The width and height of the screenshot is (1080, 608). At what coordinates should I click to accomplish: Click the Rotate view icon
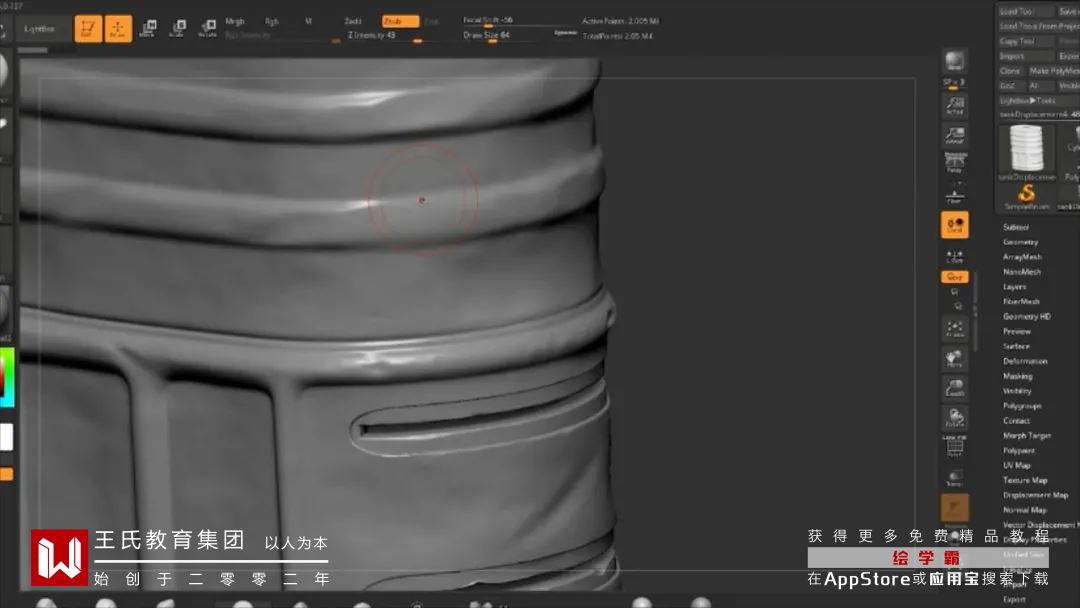click(955, 417)
